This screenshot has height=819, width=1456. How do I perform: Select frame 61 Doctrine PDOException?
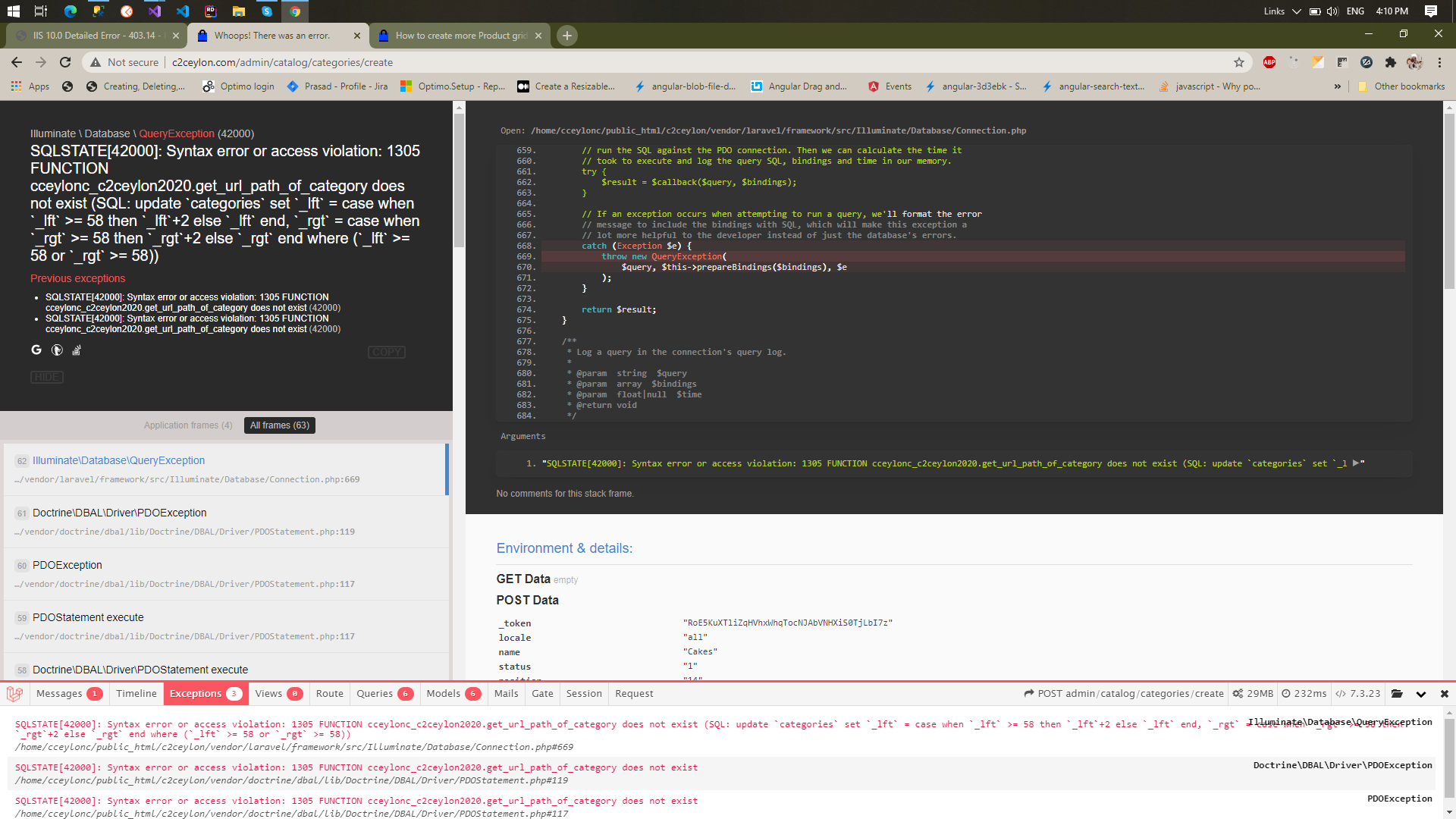[x=224, y=522]
